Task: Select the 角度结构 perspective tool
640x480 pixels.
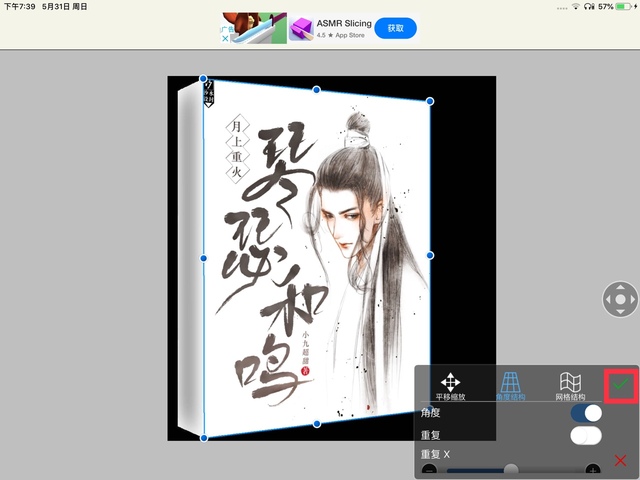Action: (510, 385)
